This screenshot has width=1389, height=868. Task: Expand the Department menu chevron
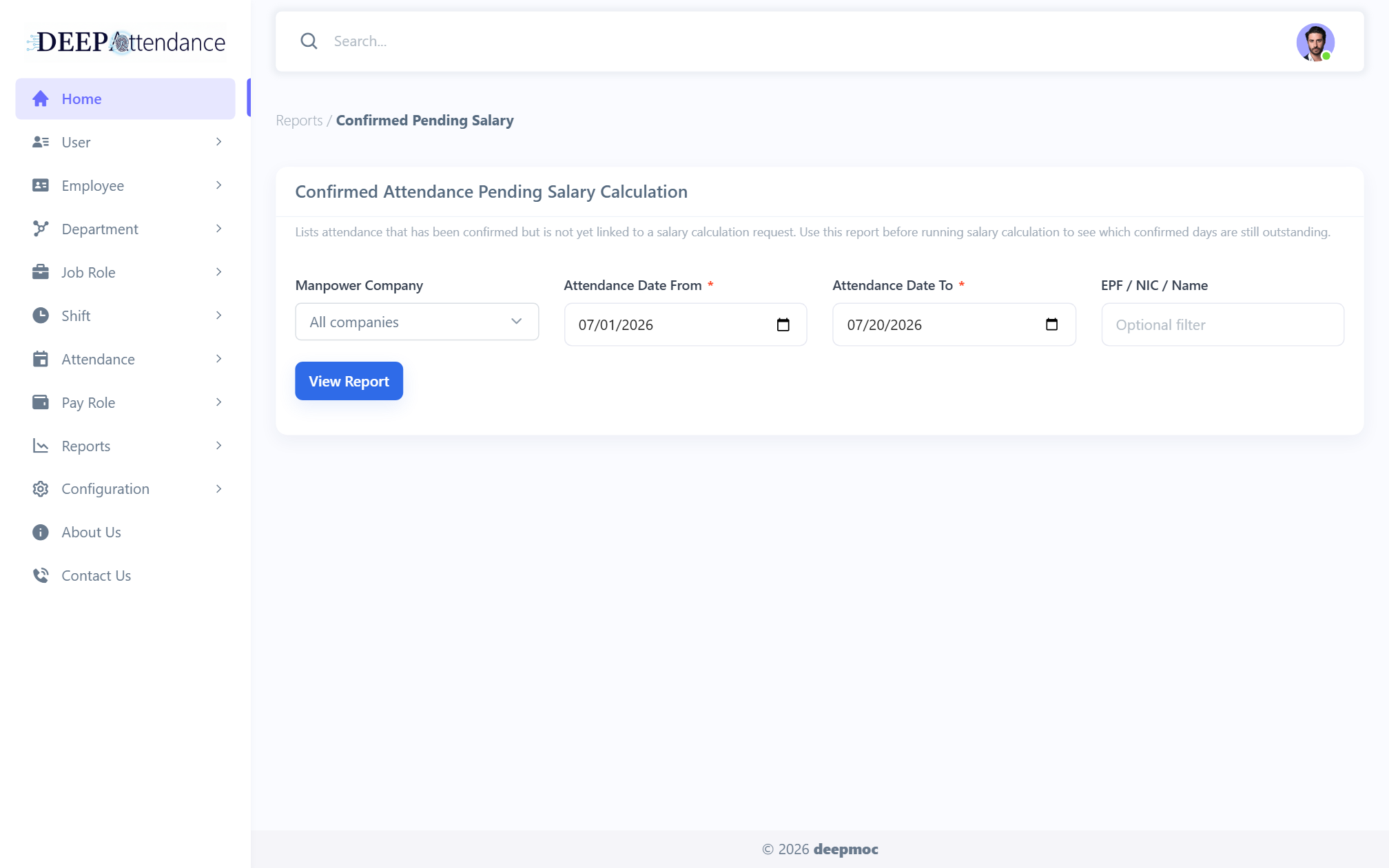[219, 229]
